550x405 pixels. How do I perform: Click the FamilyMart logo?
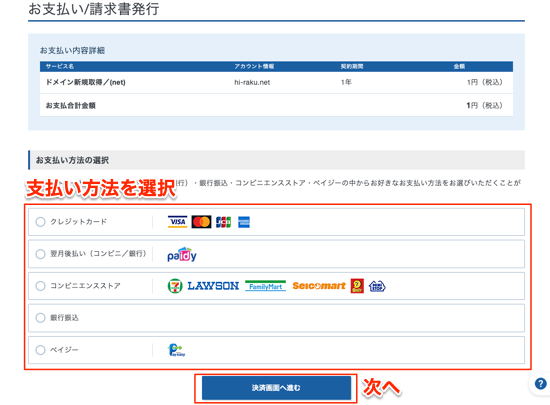coord(266,286)
